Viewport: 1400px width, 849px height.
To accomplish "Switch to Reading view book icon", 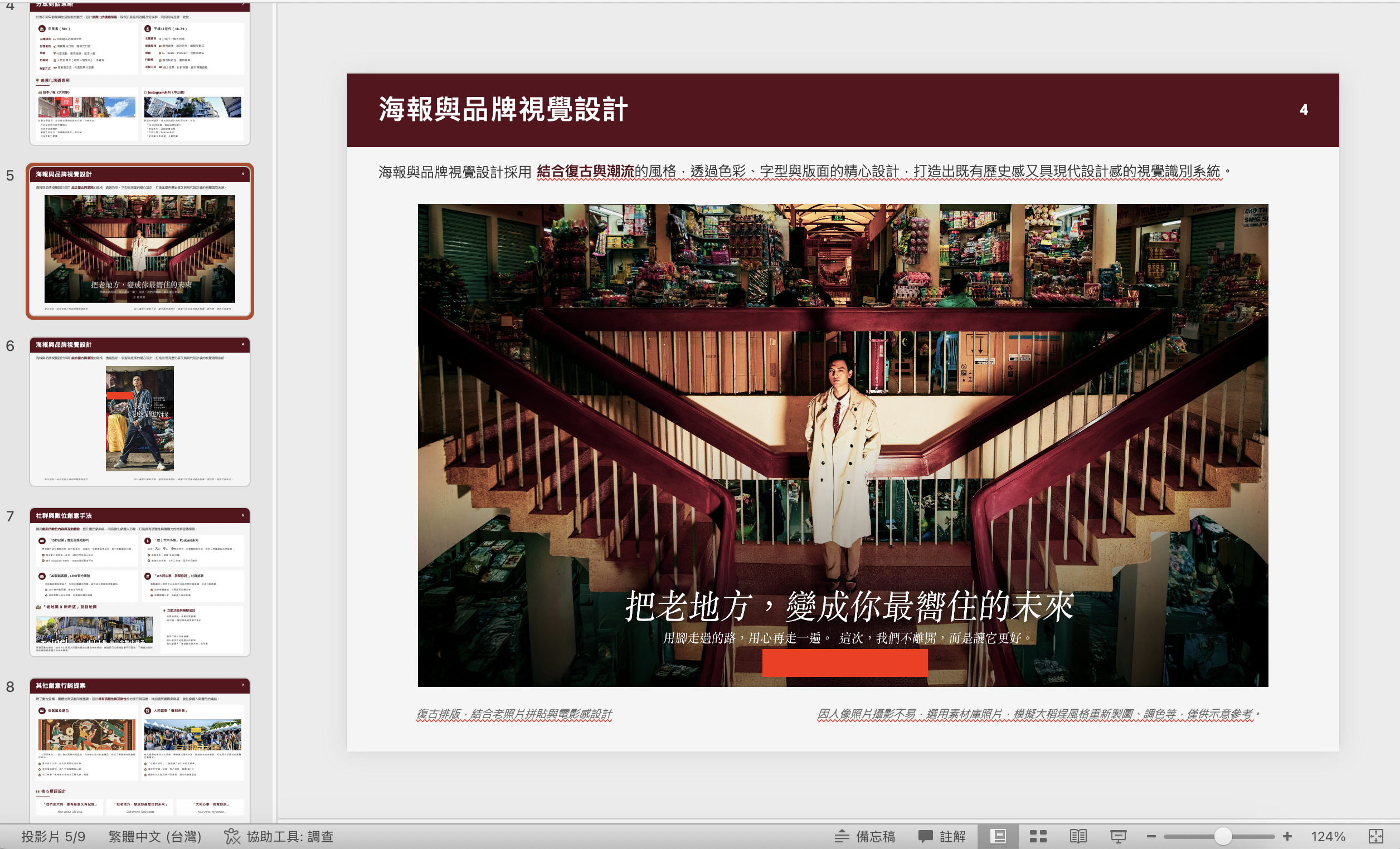I will [1078, 836].
